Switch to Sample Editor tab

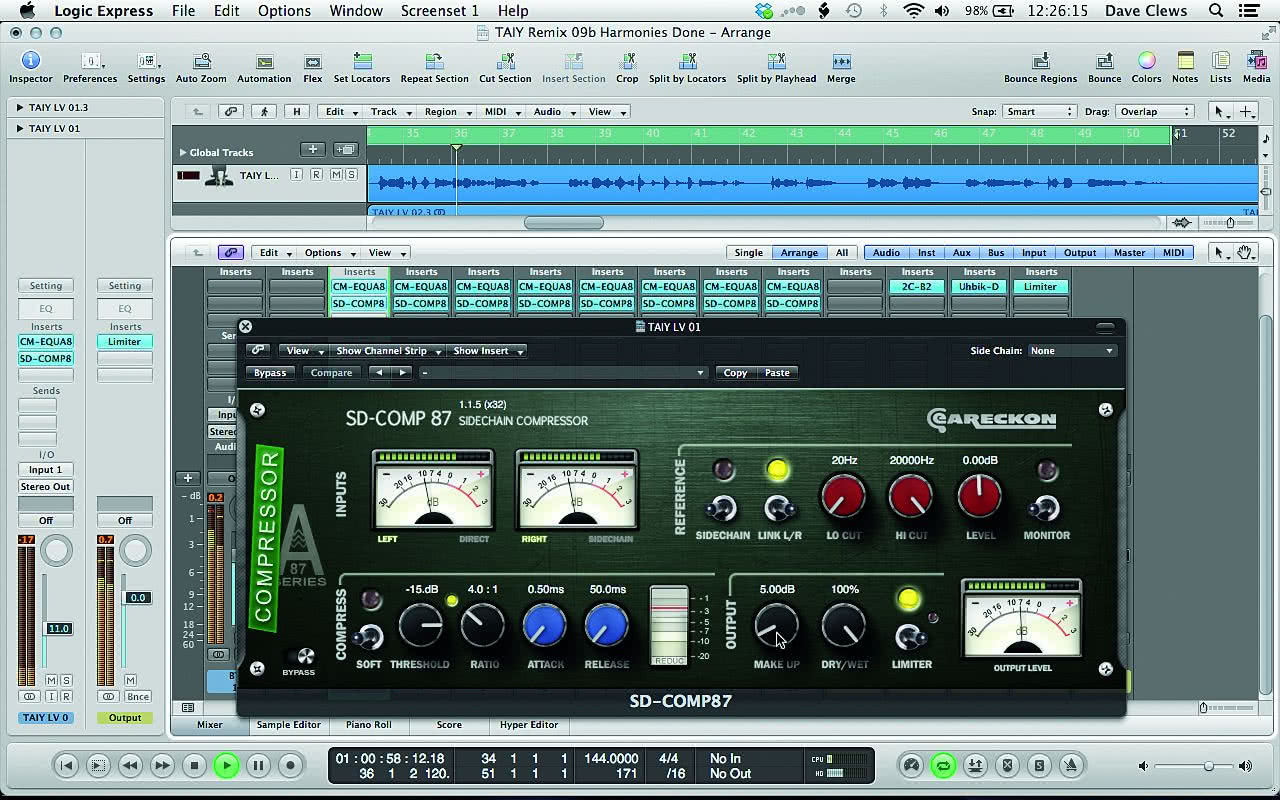click(x=288, y=725)
